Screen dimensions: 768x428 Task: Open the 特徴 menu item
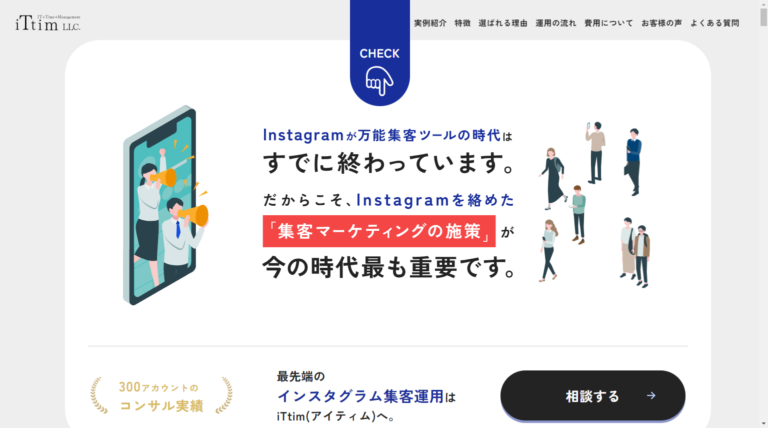[x=462, y=23]
